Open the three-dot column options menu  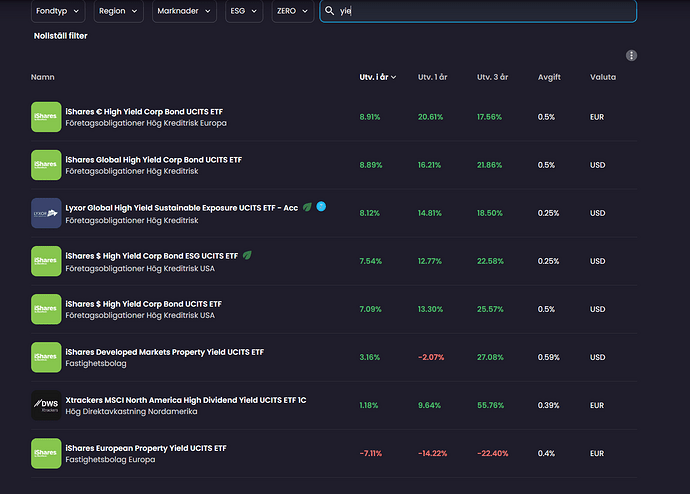[x=631, y=55]
